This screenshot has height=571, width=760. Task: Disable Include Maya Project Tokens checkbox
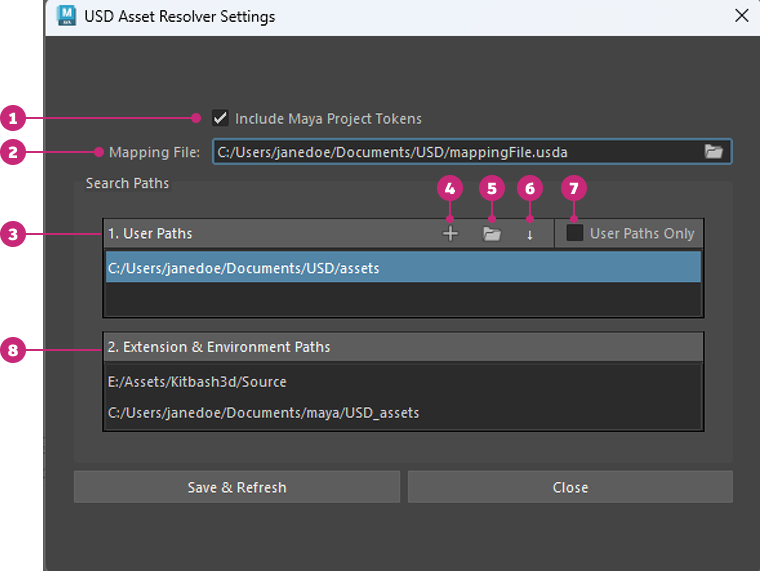coord(221,118)
